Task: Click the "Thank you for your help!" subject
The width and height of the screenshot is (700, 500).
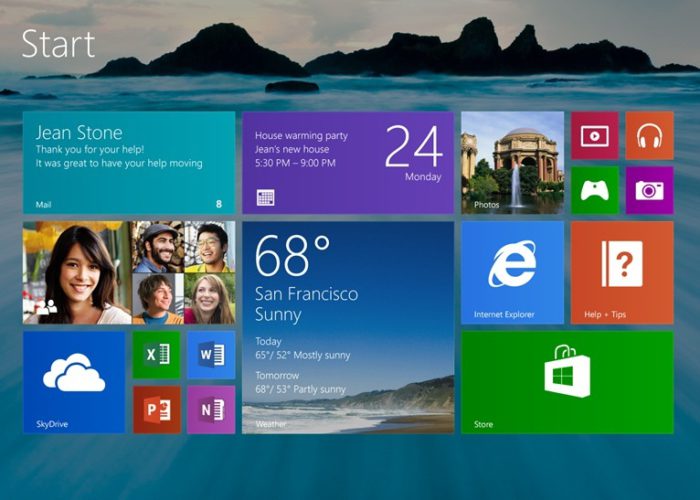Action: click(90, 150)
